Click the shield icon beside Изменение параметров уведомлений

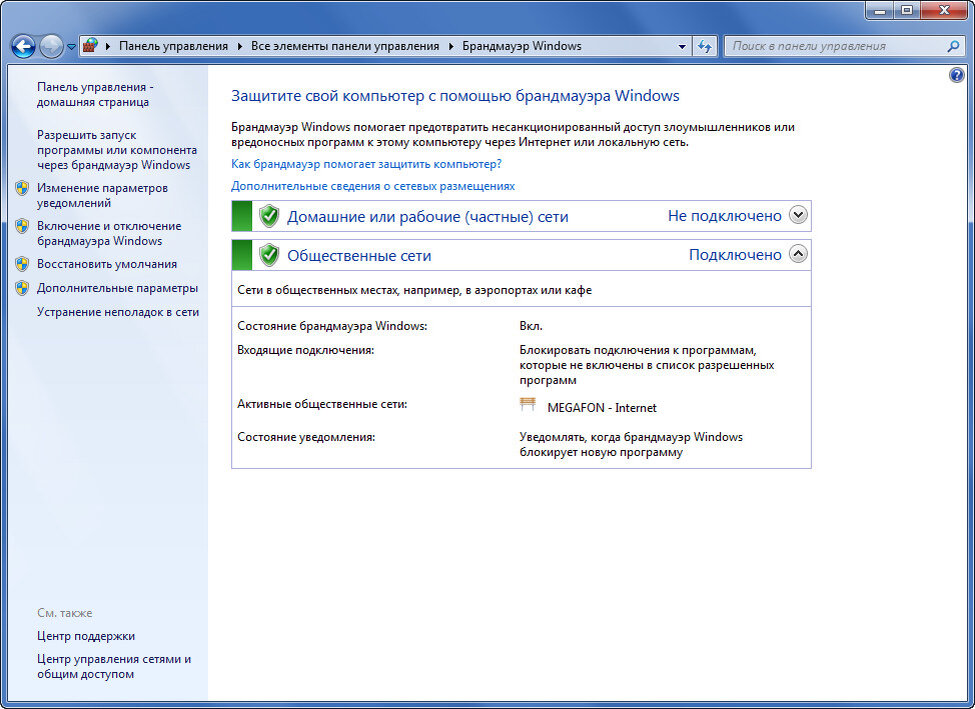[22, 187]
